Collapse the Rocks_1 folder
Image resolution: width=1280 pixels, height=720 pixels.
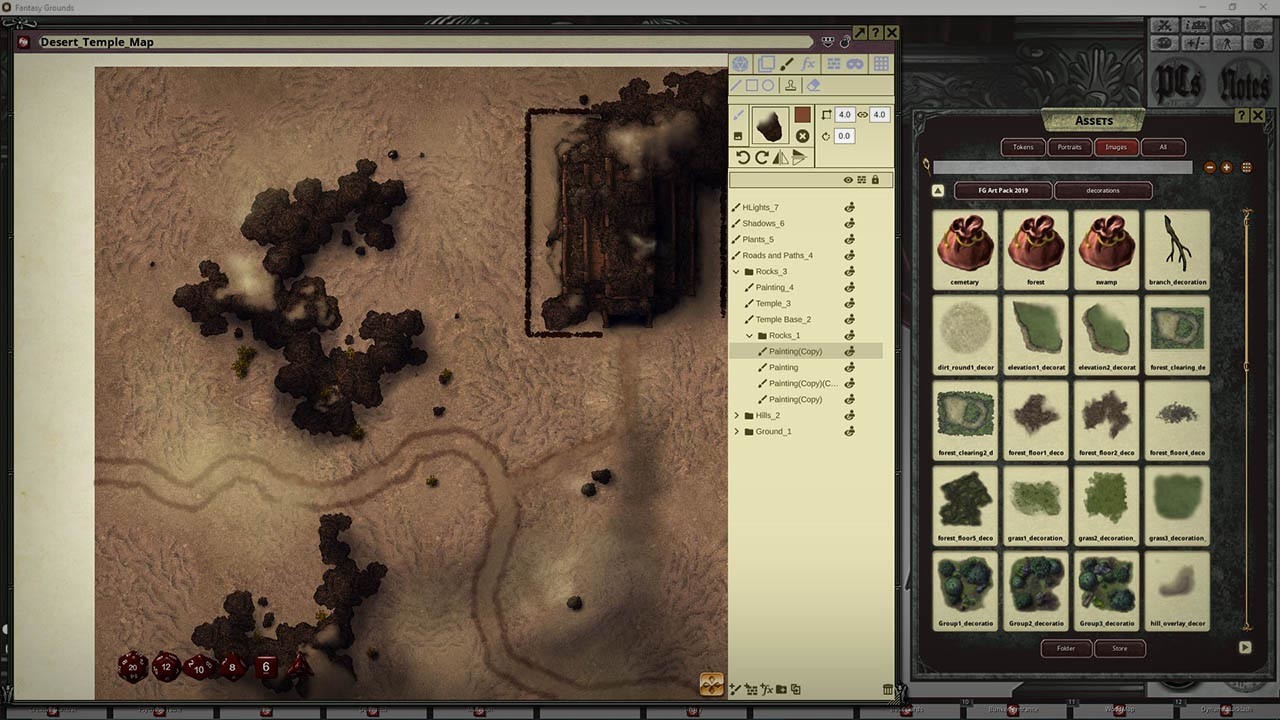(748, 335)
